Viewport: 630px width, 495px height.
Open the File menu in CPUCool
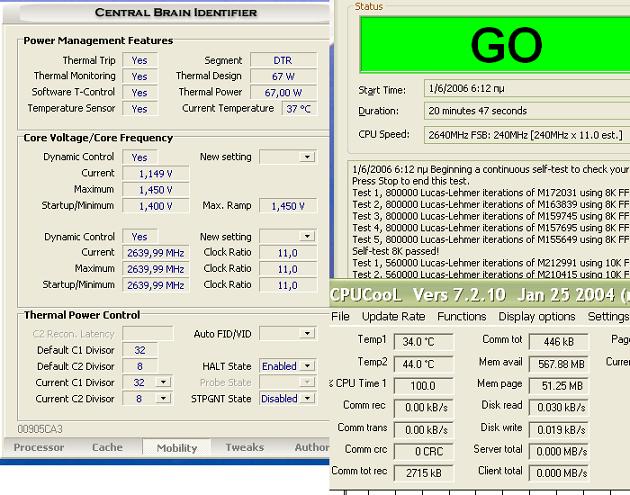(x=340, y=317)
